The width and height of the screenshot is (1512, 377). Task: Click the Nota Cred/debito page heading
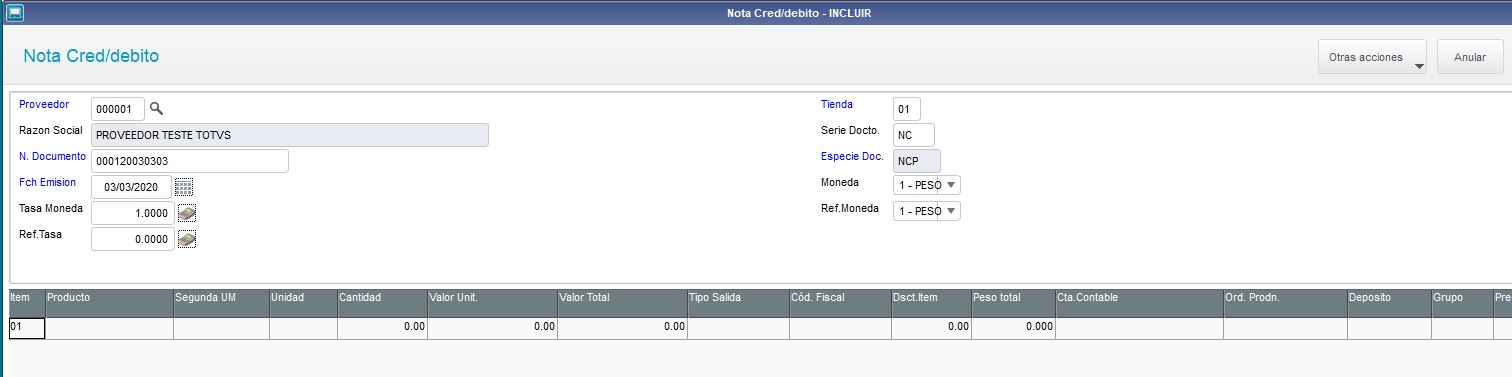(x=91, y=55)
